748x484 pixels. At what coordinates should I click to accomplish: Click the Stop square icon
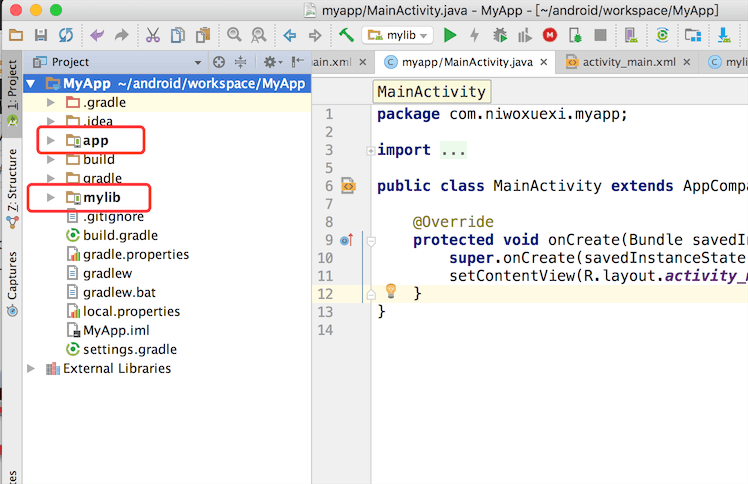[x=600, y=35]
